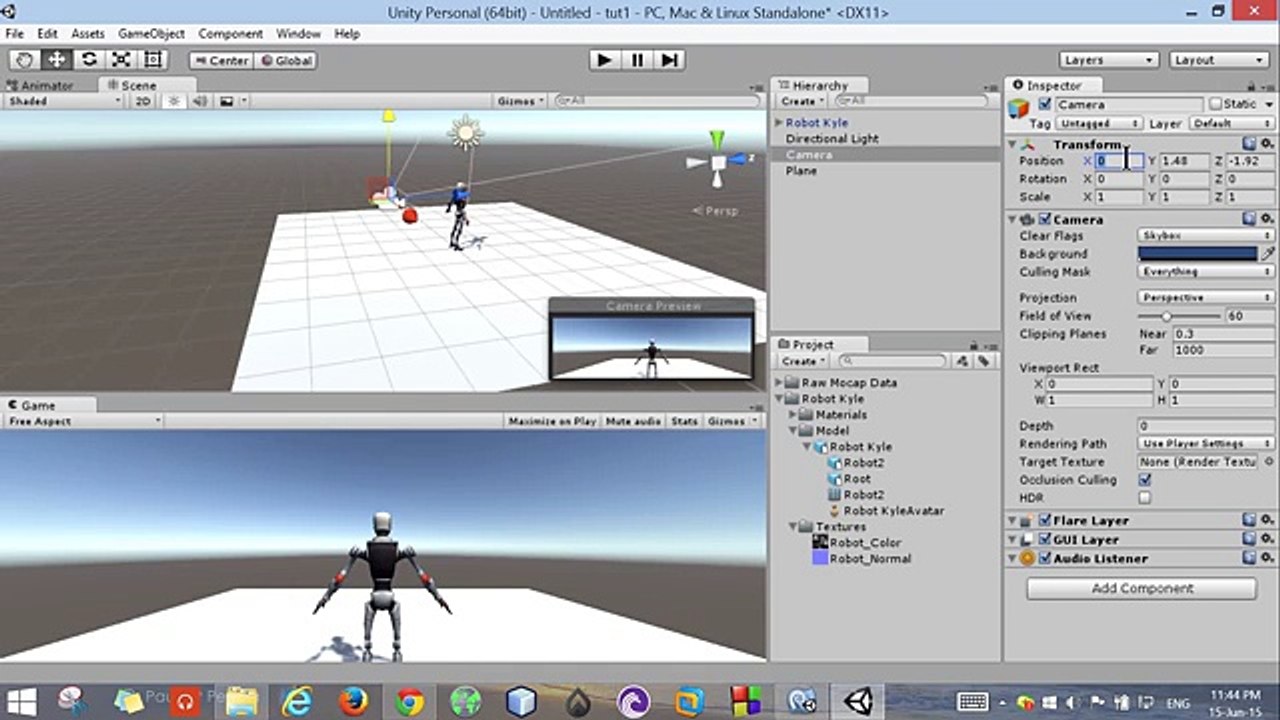Click the Add Component button
The image size is (1280, 720).
click(x=1142, y=588)
